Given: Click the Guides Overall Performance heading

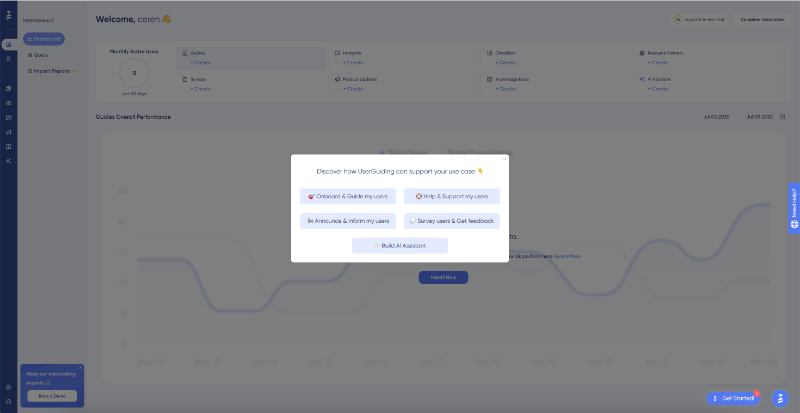Looking at the screenshot, I should point(133,117).
